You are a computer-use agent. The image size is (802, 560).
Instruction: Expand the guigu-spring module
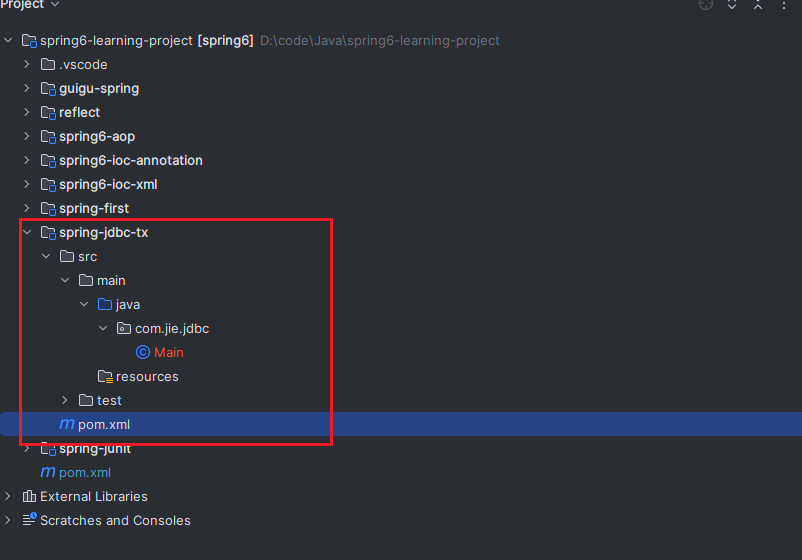(x=27, y=88)
